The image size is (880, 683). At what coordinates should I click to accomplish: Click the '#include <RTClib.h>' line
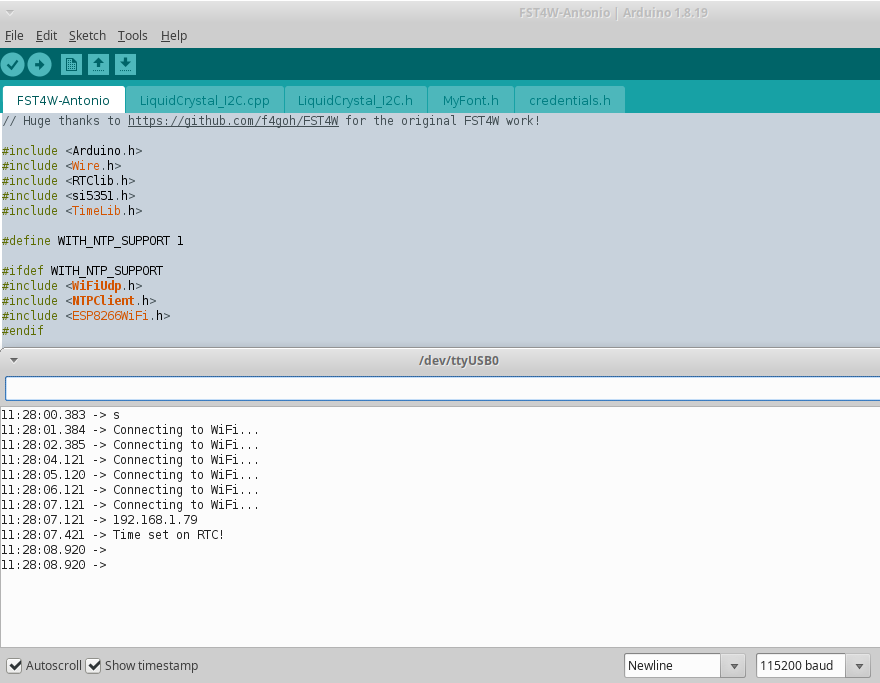click(68, 181)
